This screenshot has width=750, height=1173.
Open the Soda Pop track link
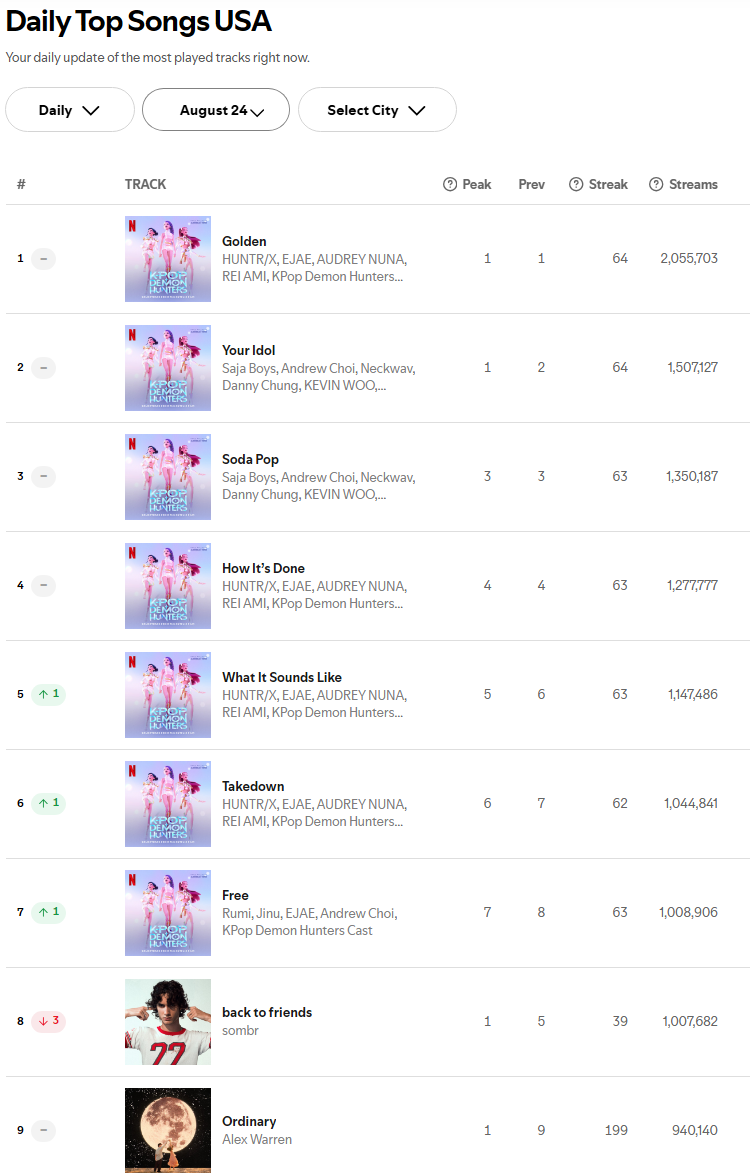coord(250,459)
